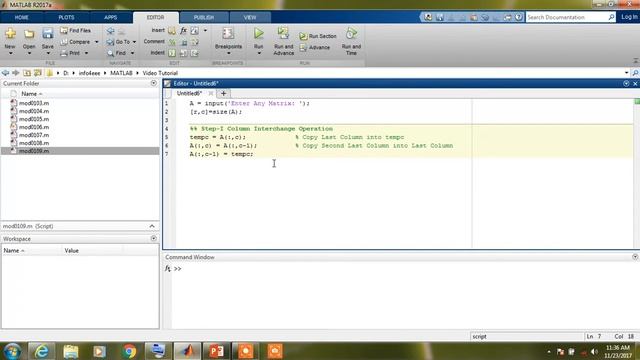This screenshot has height=360, width=640.
Task: Click the Smart Indent icon
Action: tap(172, 53)
